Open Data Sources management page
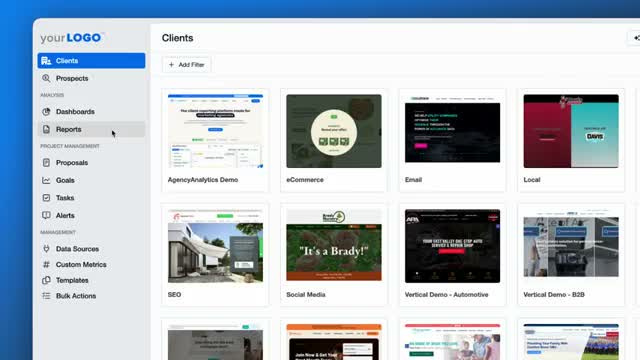 91,249
